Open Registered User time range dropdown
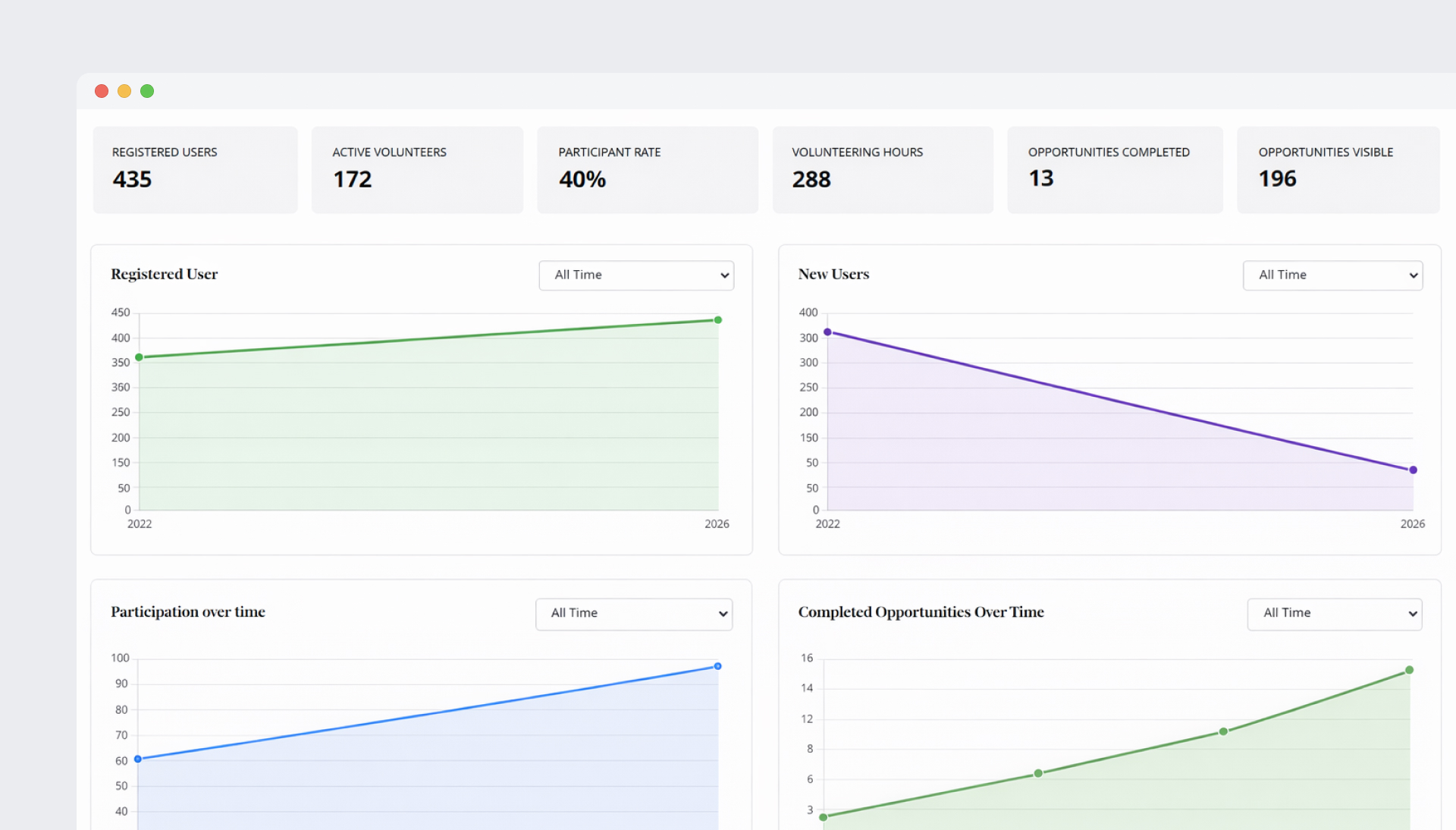Screen dimensions: 1456x830 point(635,275)
